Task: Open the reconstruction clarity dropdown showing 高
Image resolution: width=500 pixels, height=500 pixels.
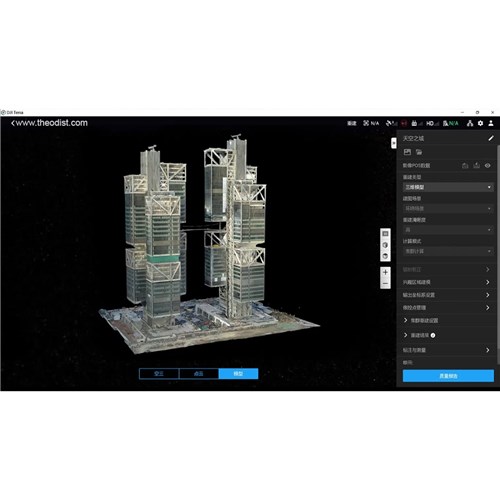Action: click(448, 230)
